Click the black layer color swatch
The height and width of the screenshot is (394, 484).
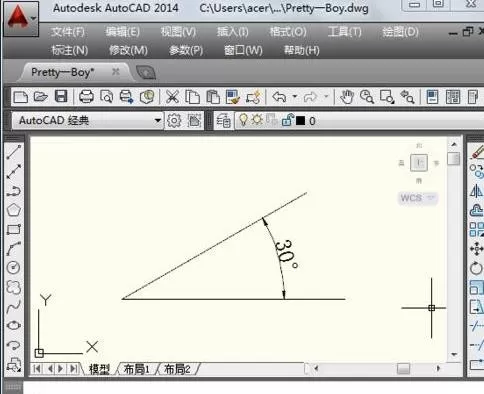[300, 121]
